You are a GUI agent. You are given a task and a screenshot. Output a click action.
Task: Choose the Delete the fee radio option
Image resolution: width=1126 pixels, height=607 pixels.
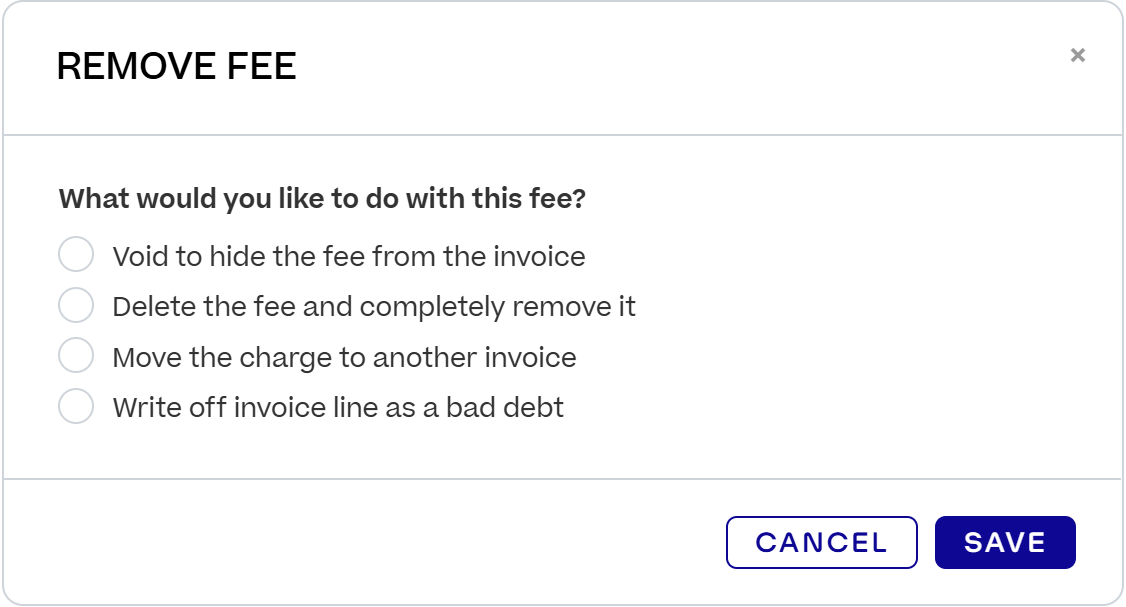pyautogui.click(x=76, y=305)
